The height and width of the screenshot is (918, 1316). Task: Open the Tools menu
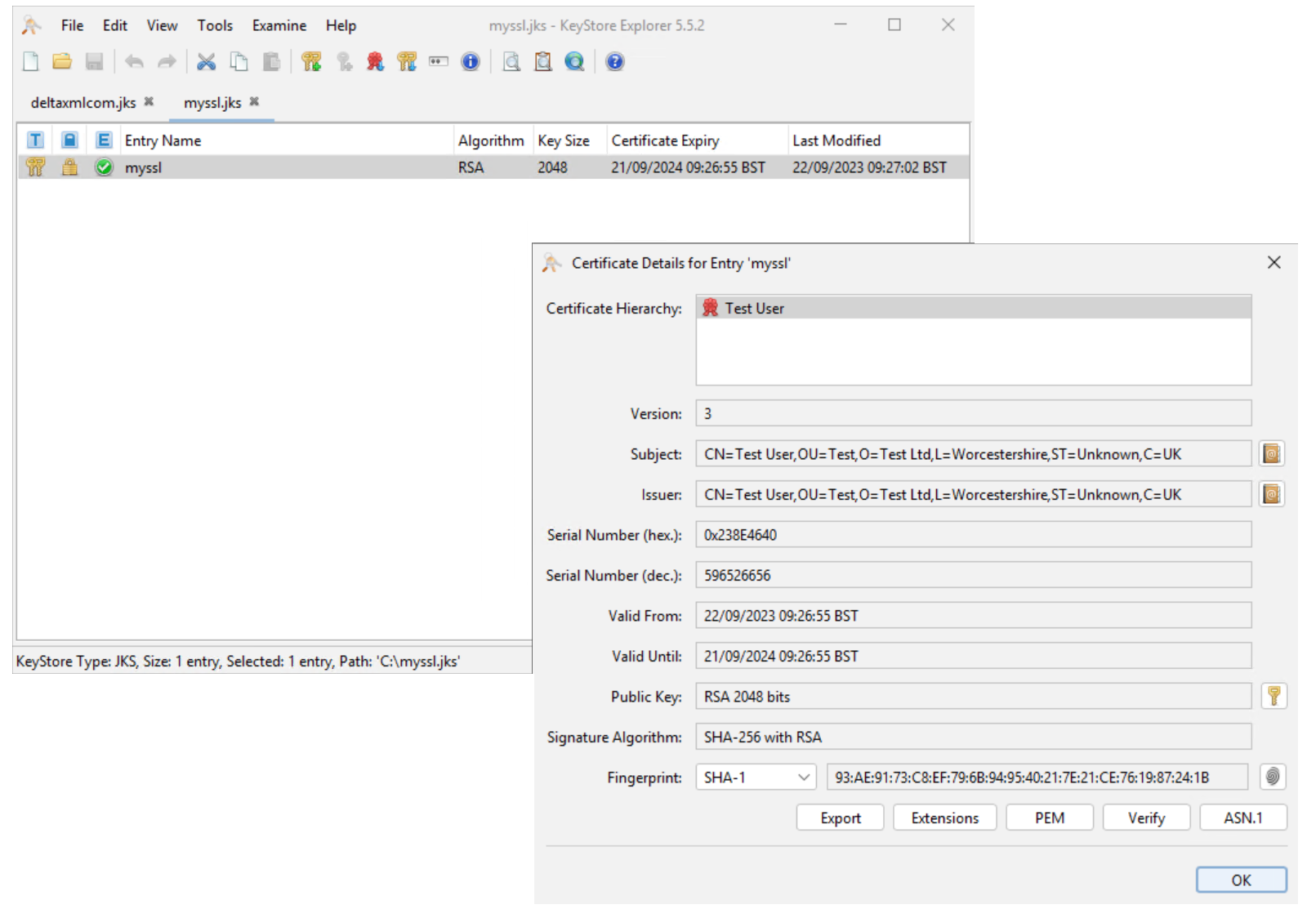click(x=215, y=25)
